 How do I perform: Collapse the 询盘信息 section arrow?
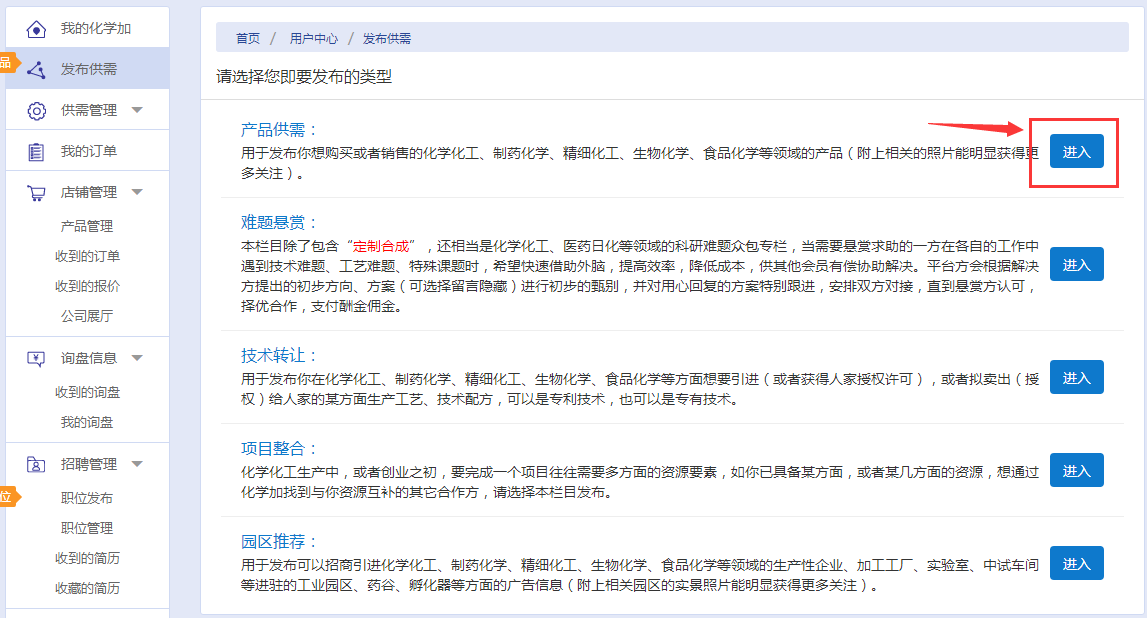[137, 358]
